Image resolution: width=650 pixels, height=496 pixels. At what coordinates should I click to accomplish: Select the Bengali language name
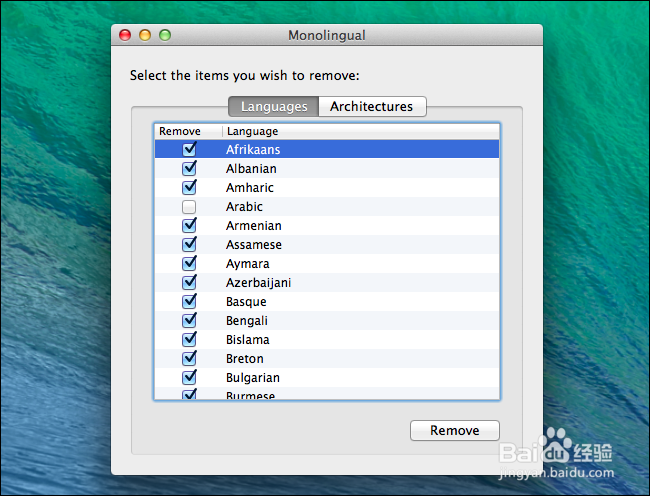(247, 321)
